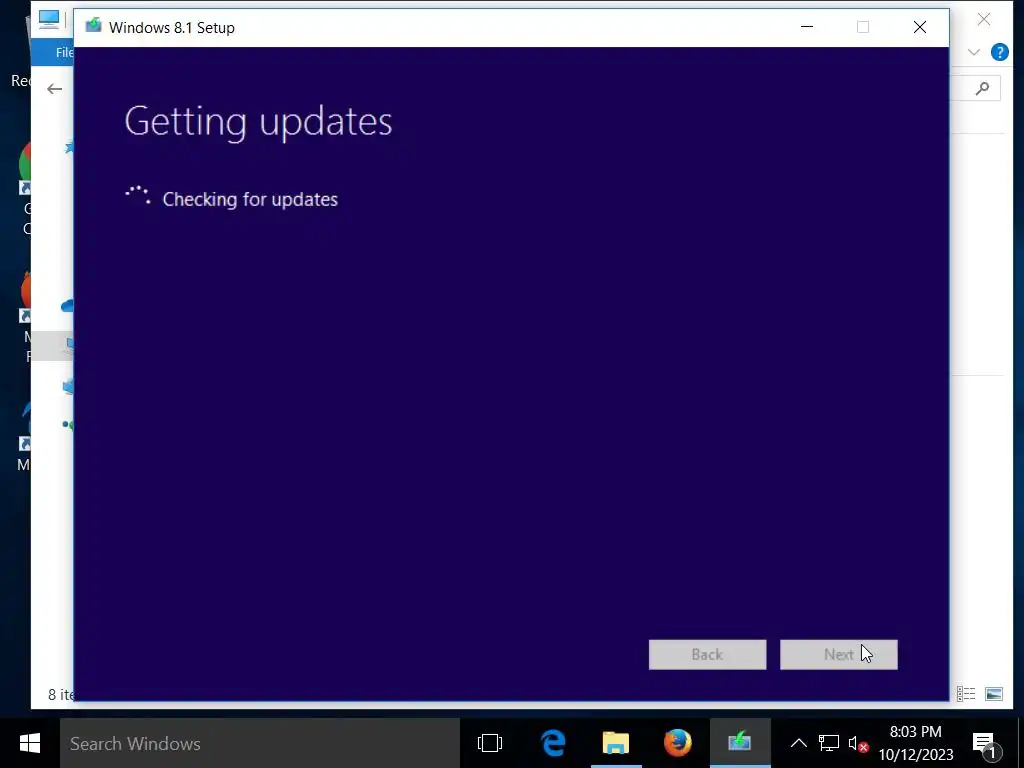Minimize the Windows 8.1 Setup window

(807, 27)
